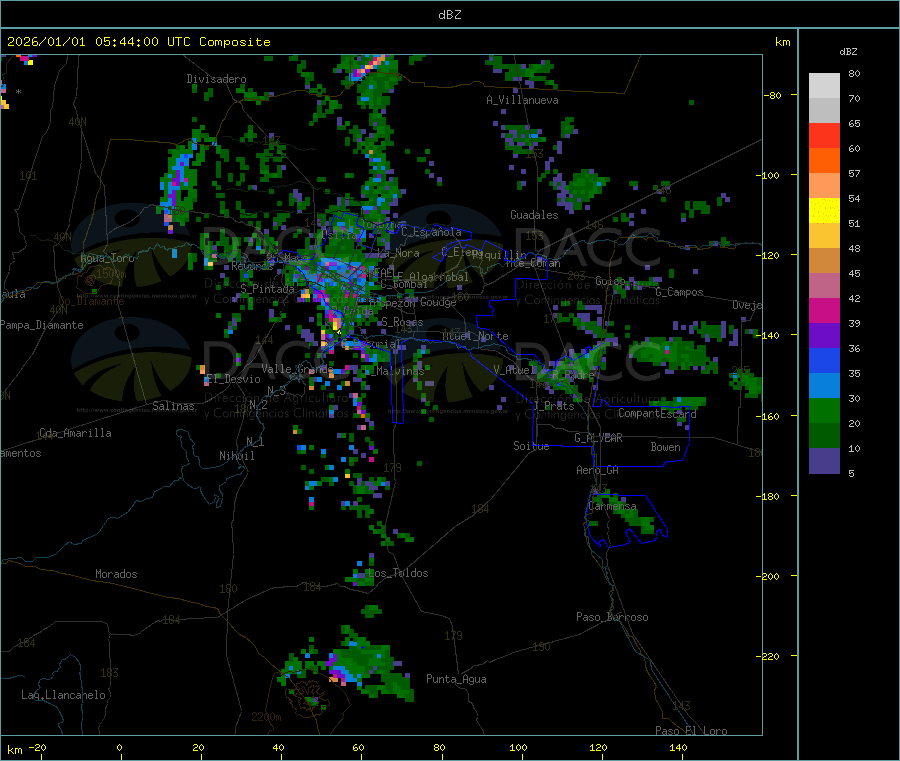This screenshot has width=900, height=761.
Task: Click the 140 tick on the horizontal km axis
Action: (678, 747)
